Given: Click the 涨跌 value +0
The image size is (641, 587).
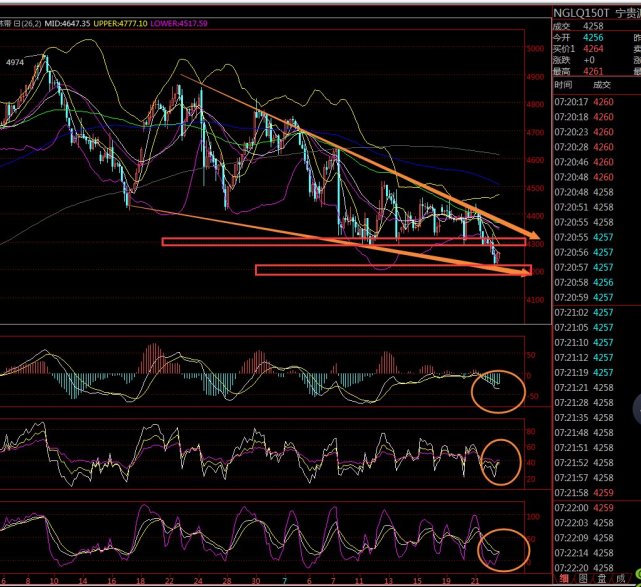Looking at the screenshot, I should pyautogui.click(x=589, y=60).
